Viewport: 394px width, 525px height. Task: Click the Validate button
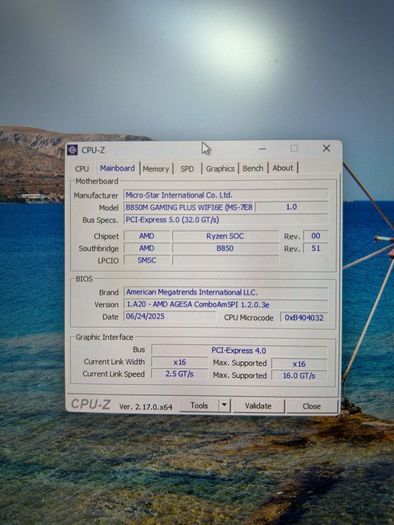coord(258,406)
